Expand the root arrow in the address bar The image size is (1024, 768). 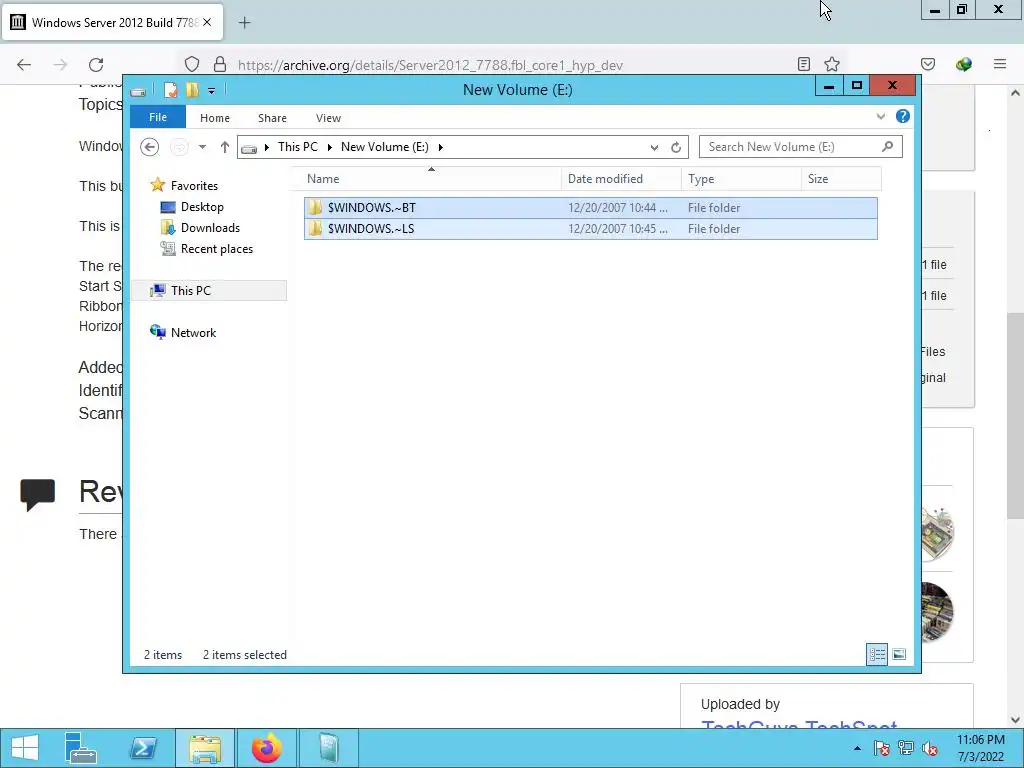coord(266,147)
